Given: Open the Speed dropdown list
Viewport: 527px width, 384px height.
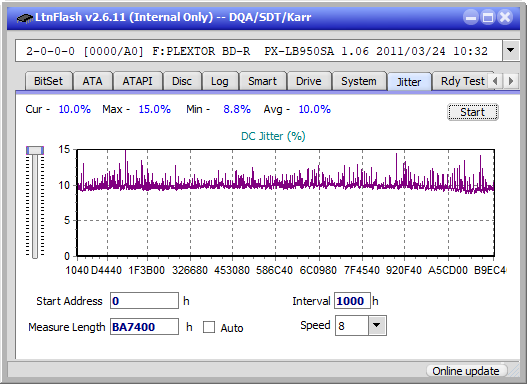Looking at the screenshot, I should click(x=377, y=325).
